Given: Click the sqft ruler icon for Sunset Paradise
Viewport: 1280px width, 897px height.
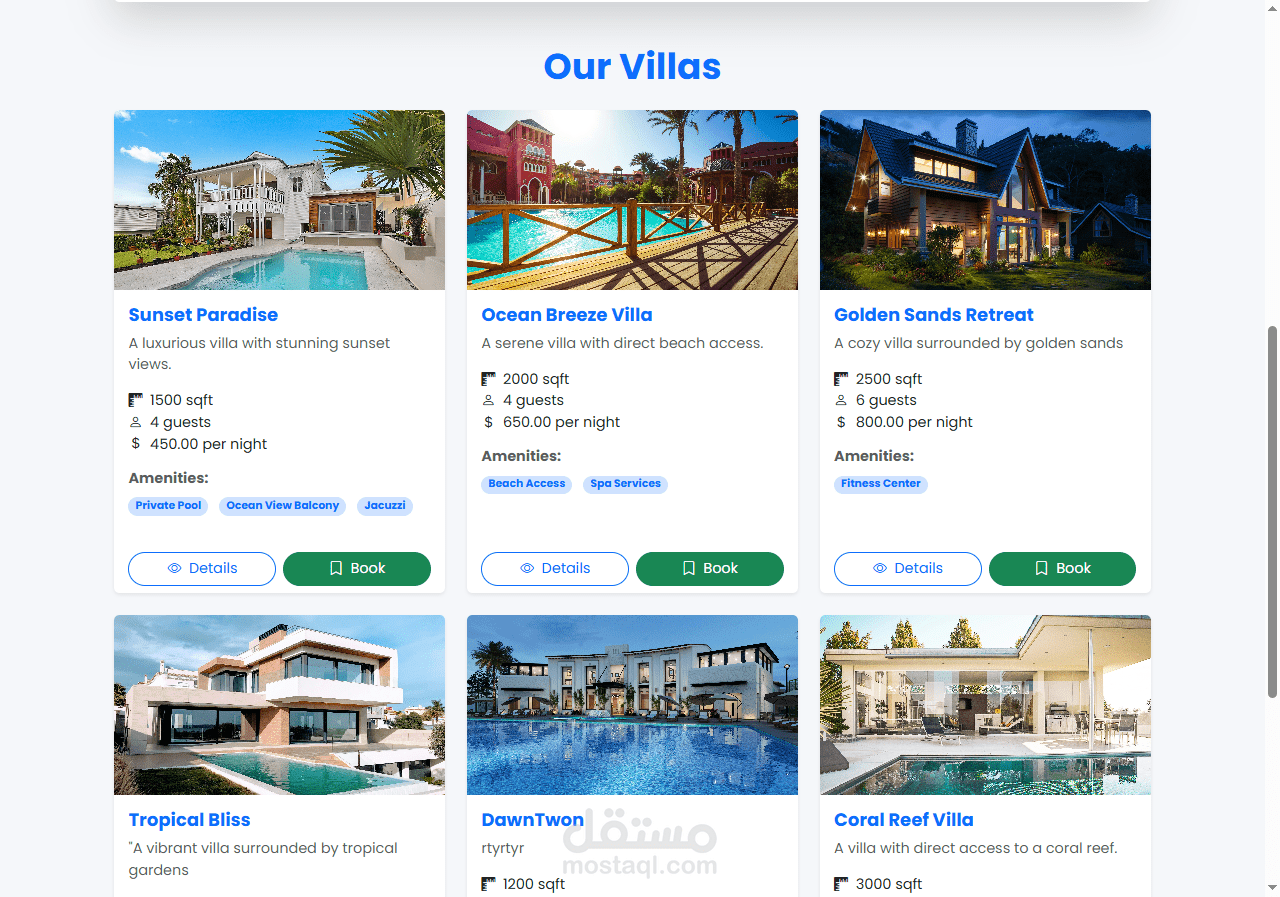Looking at the screenshot, I should (x=136, y=400).
